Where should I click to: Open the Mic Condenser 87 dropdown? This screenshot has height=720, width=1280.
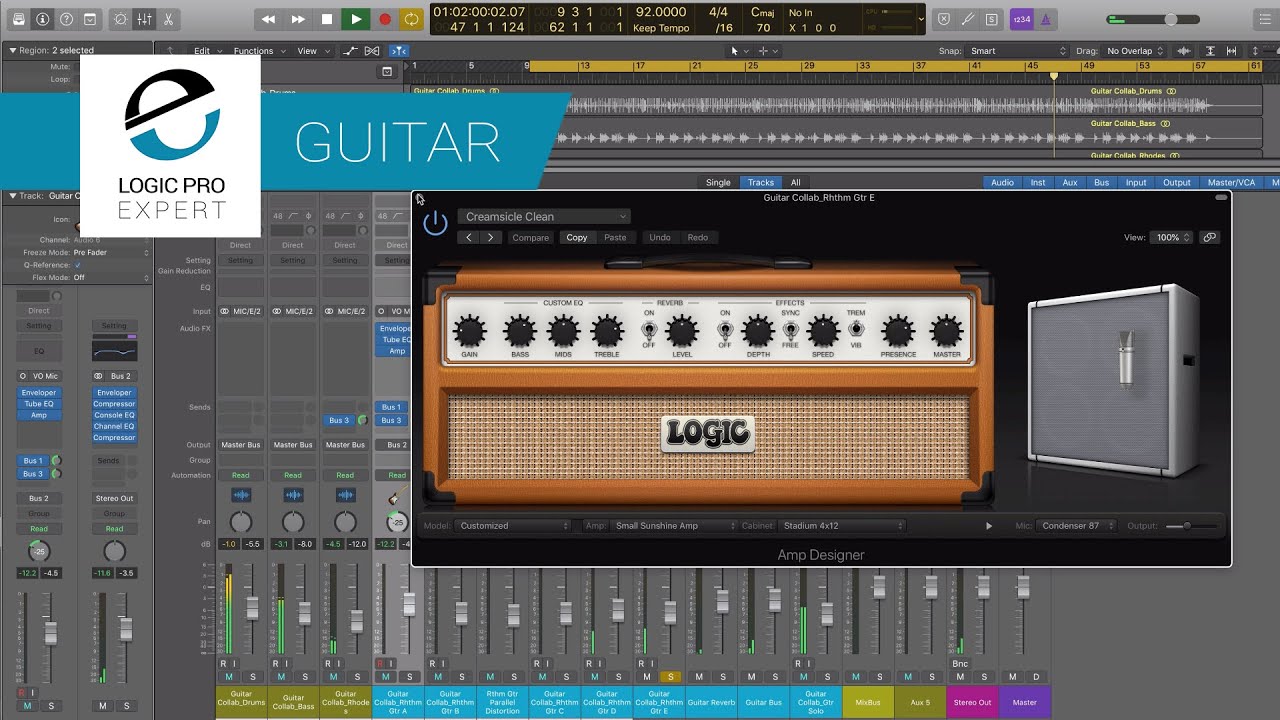[x=1078, y=525]
